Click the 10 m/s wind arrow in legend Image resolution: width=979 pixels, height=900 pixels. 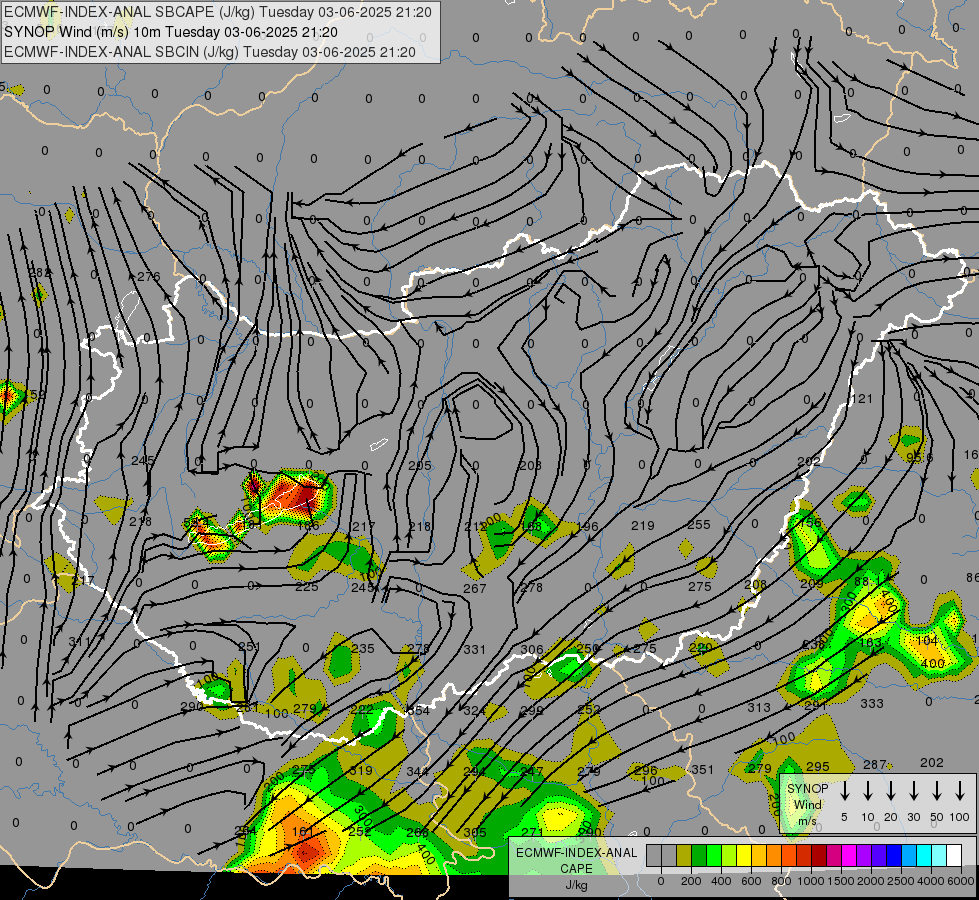pos(867,791)
